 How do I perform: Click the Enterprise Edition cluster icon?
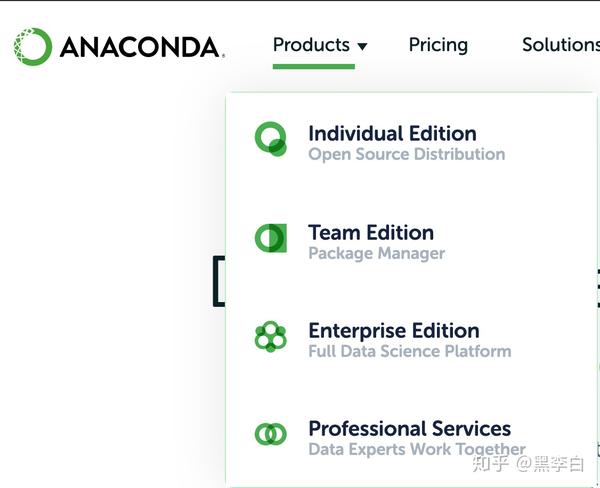point(271,336)
